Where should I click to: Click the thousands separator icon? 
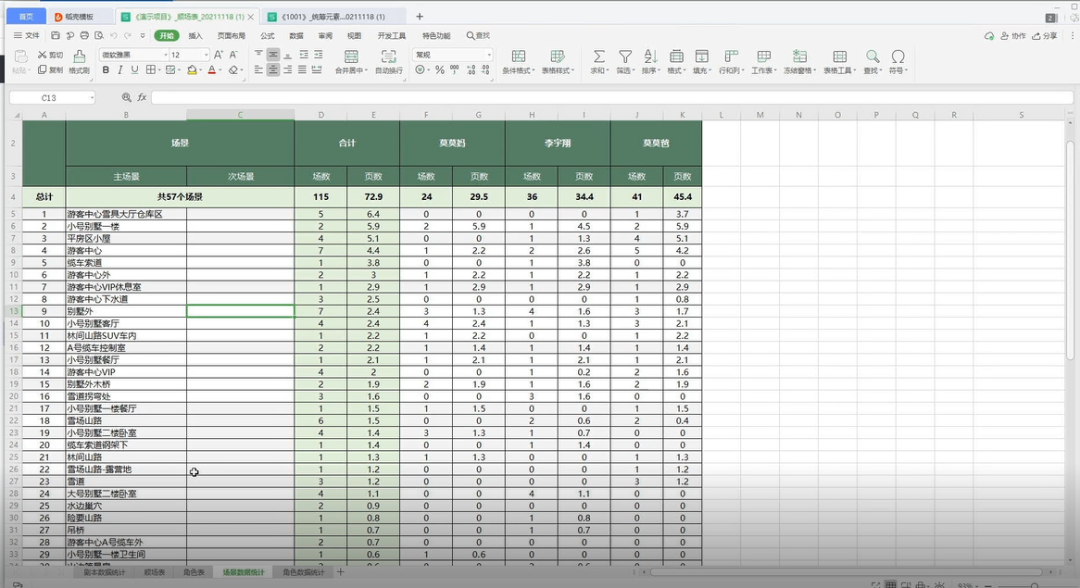tap(455, 70)
